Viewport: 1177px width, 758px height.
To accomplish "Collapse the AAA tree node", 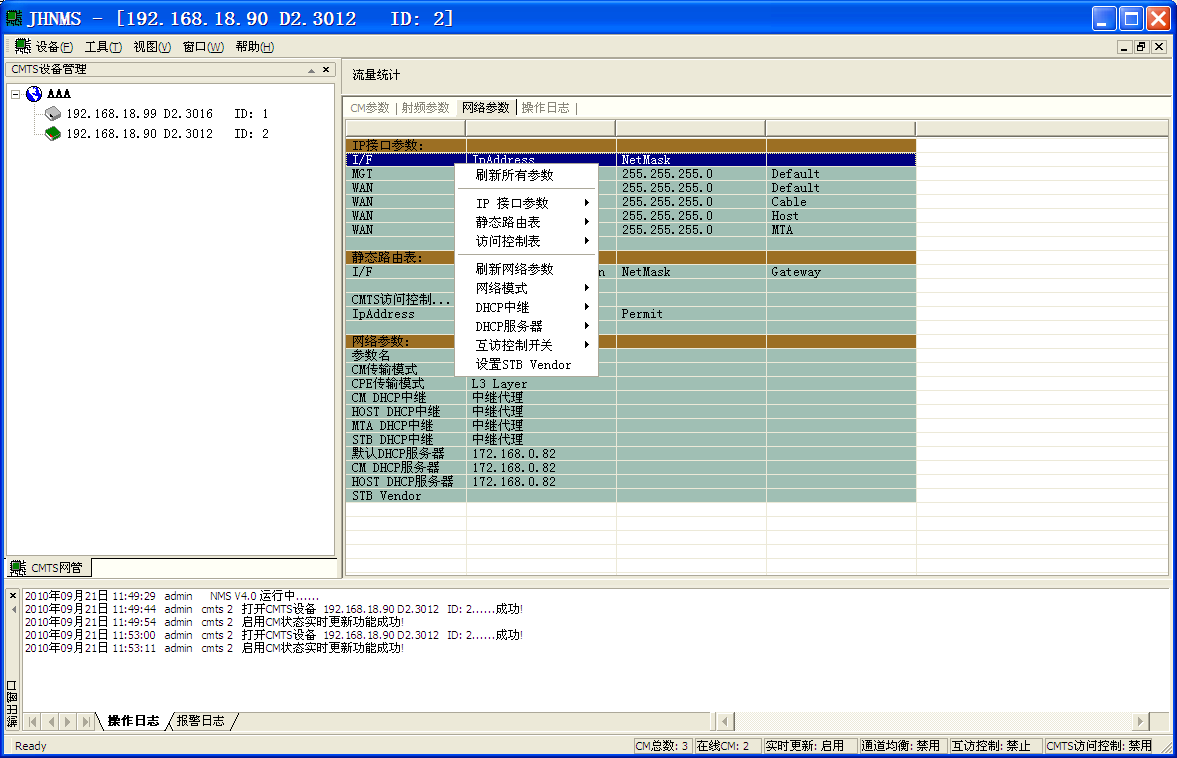I will pyautogui.click(x=16, y=94).
